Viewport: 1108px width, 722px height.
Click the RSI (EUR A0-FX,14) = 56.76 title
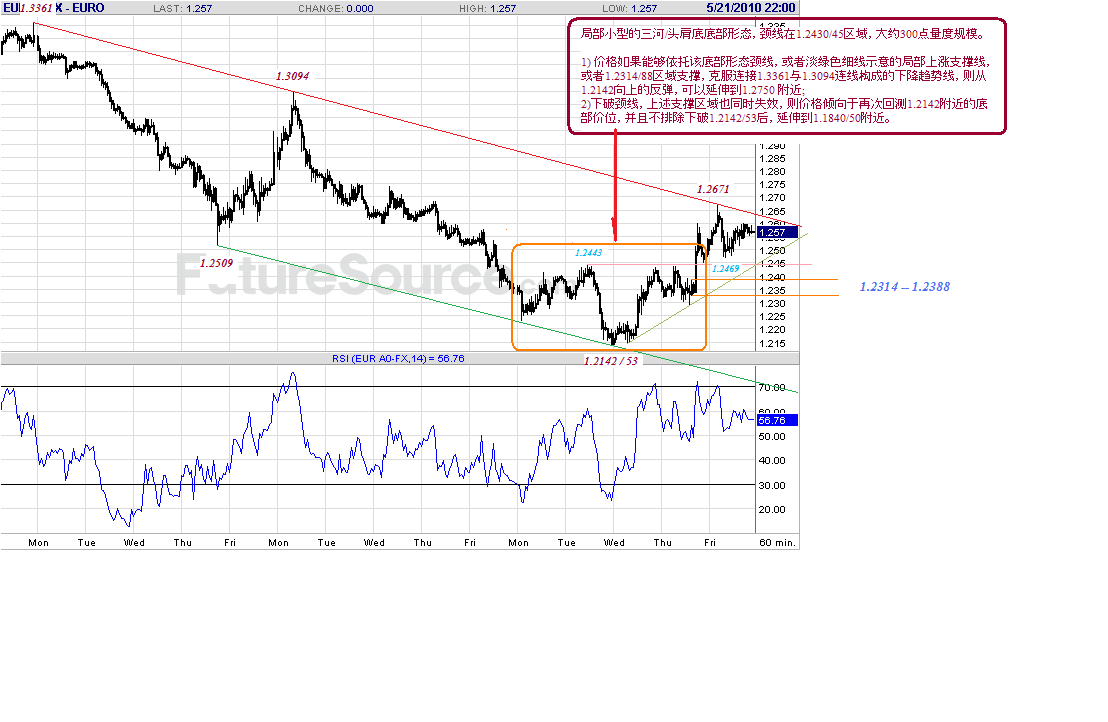click(398, 359)
